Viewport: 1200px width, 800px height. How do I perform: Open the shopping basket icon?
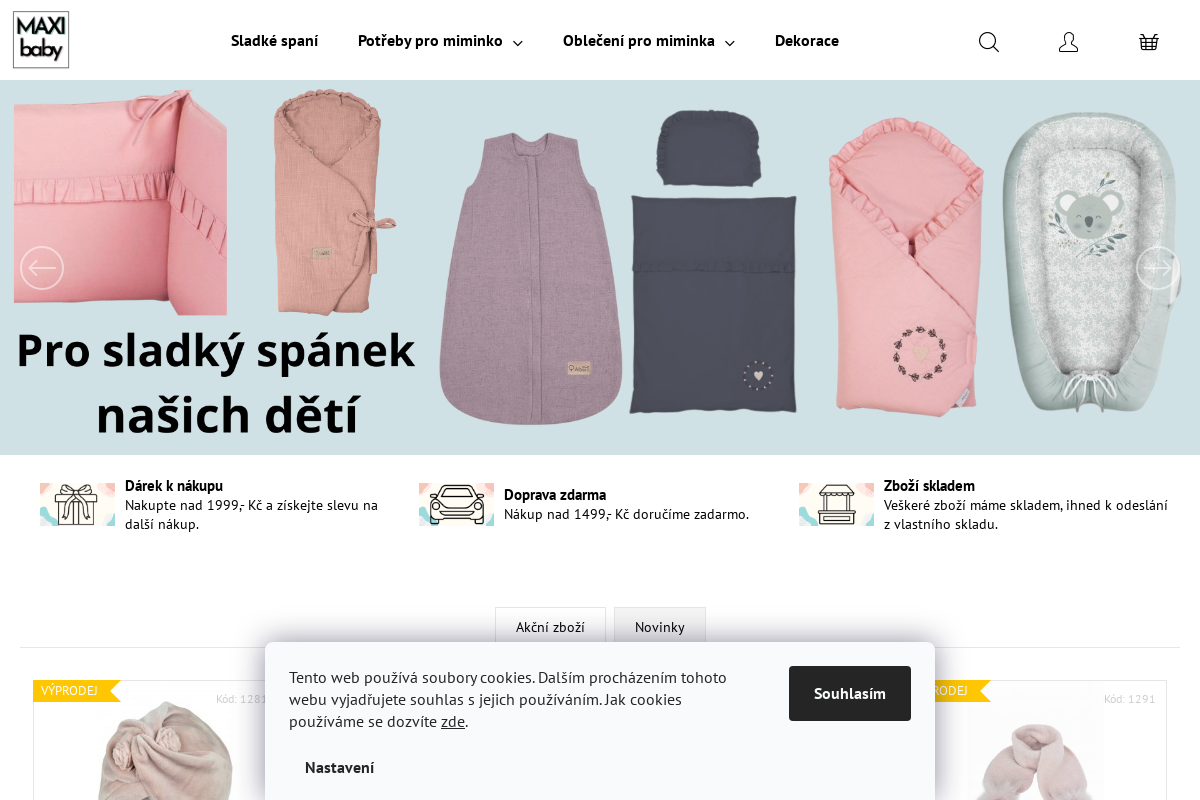click(1149, 42)
